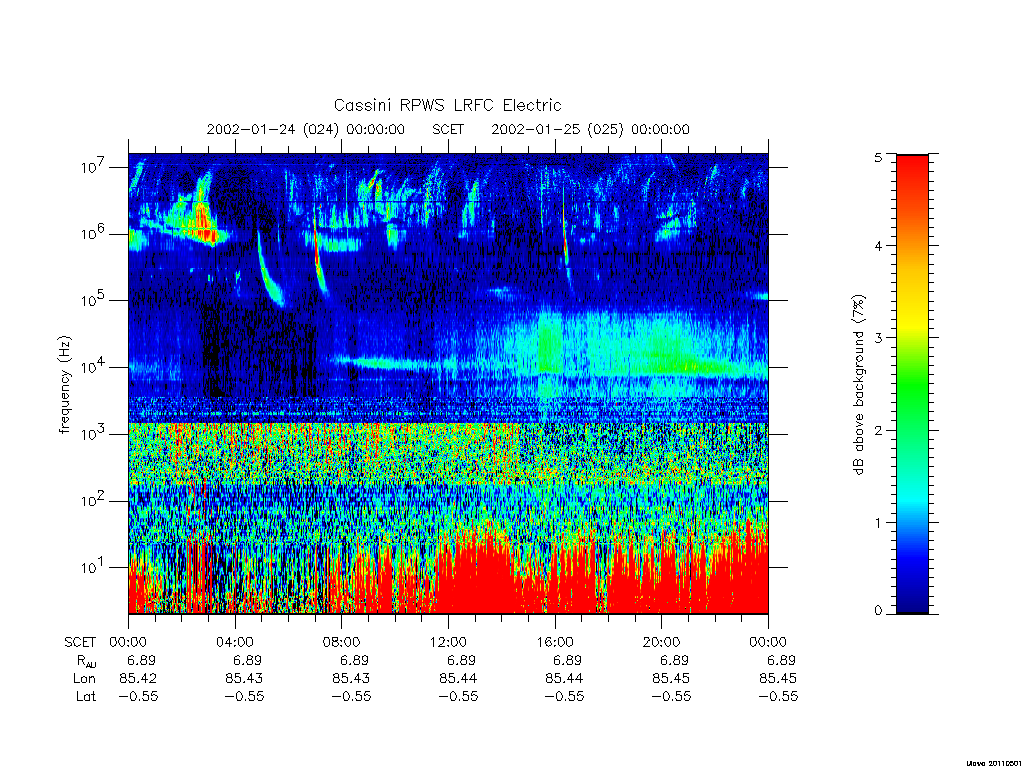Screen dimensions: 1024x768
Task: Click the 'SCET' label between the dates
Action: (448, 129)
